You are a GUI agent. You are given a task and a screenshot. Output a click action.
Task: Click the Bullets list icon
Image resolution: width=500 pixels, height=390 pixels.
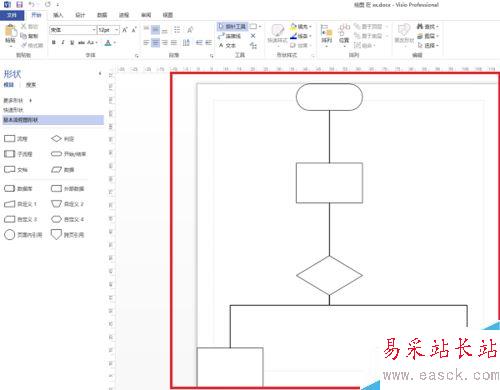177,30
